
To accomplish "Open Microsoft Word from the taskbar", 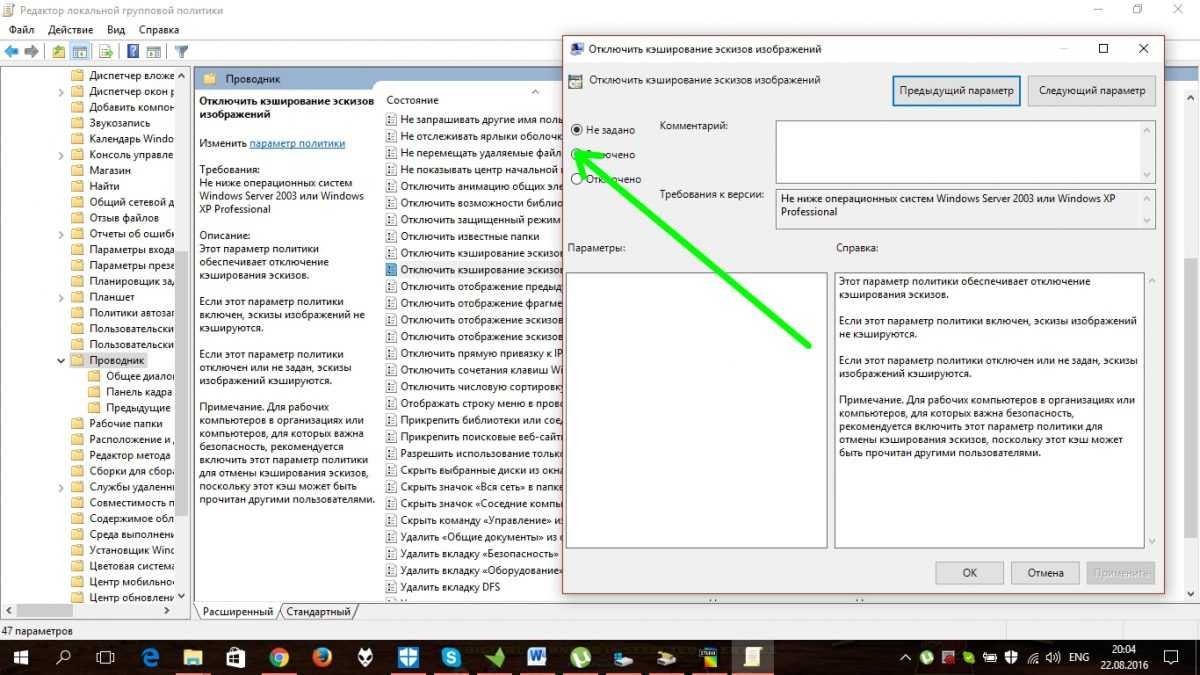I will pos(535,657).
